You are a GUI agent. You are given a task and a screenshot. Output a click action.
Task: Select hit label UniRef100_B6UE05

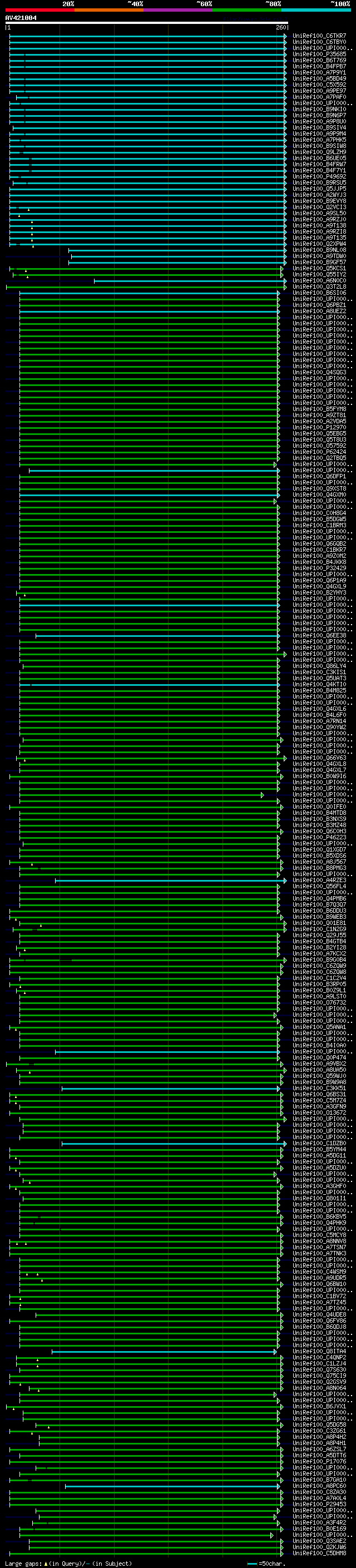tap(319, 159)
